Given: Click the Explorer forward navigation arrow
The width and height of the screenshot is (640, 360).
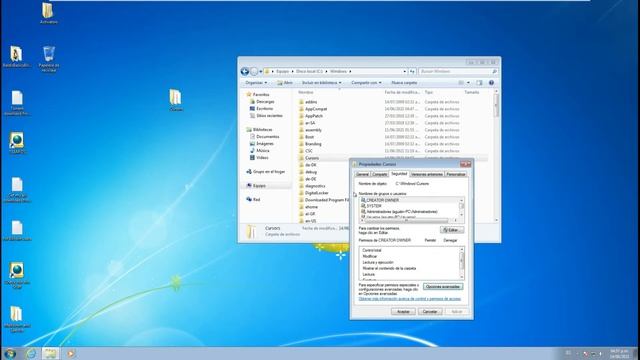Looking at the screenshot, I should pyautogui.click(x=254, y=71).
